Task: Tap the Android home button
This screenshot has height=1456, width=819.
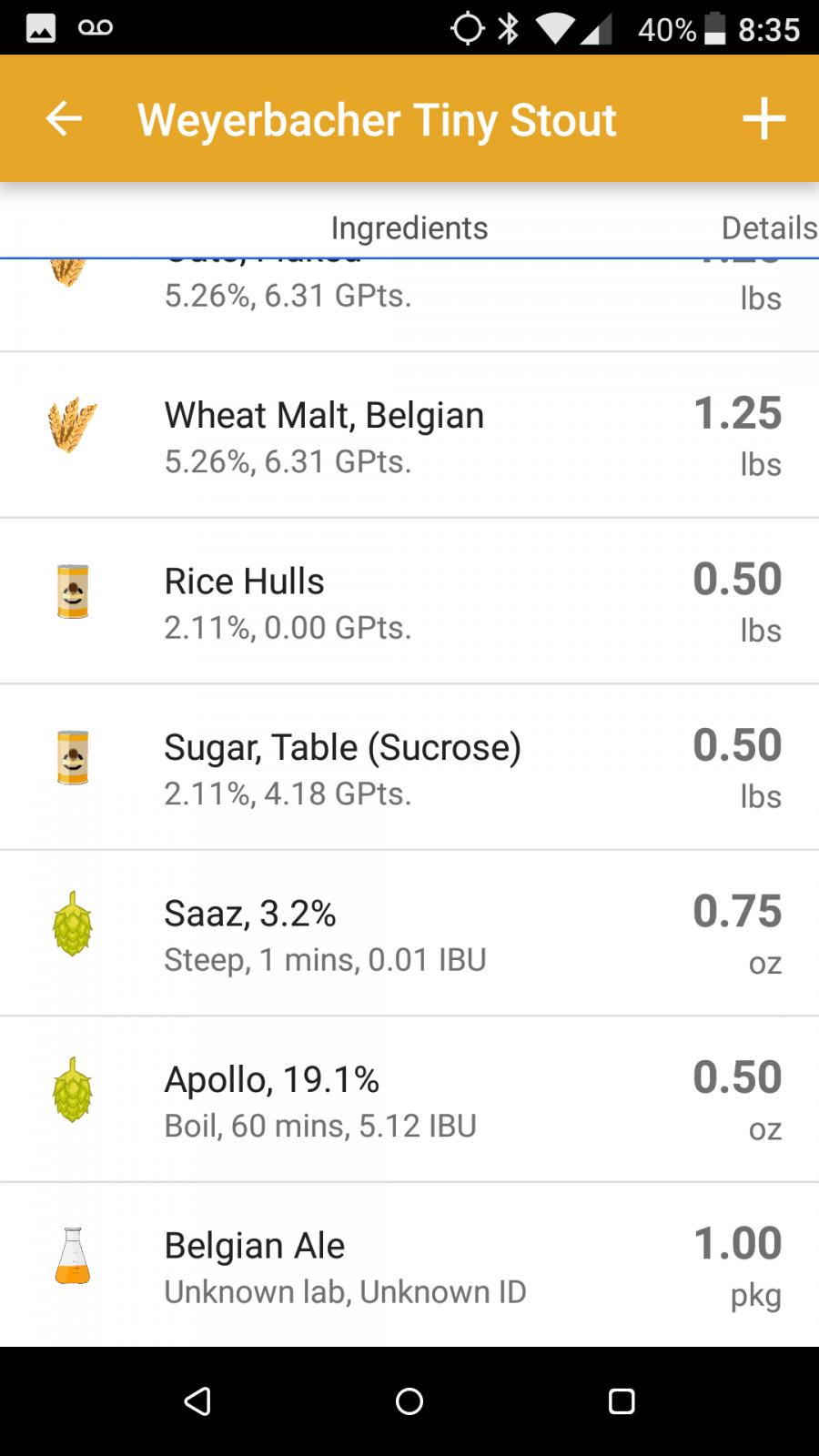Action: [409, 1401]
